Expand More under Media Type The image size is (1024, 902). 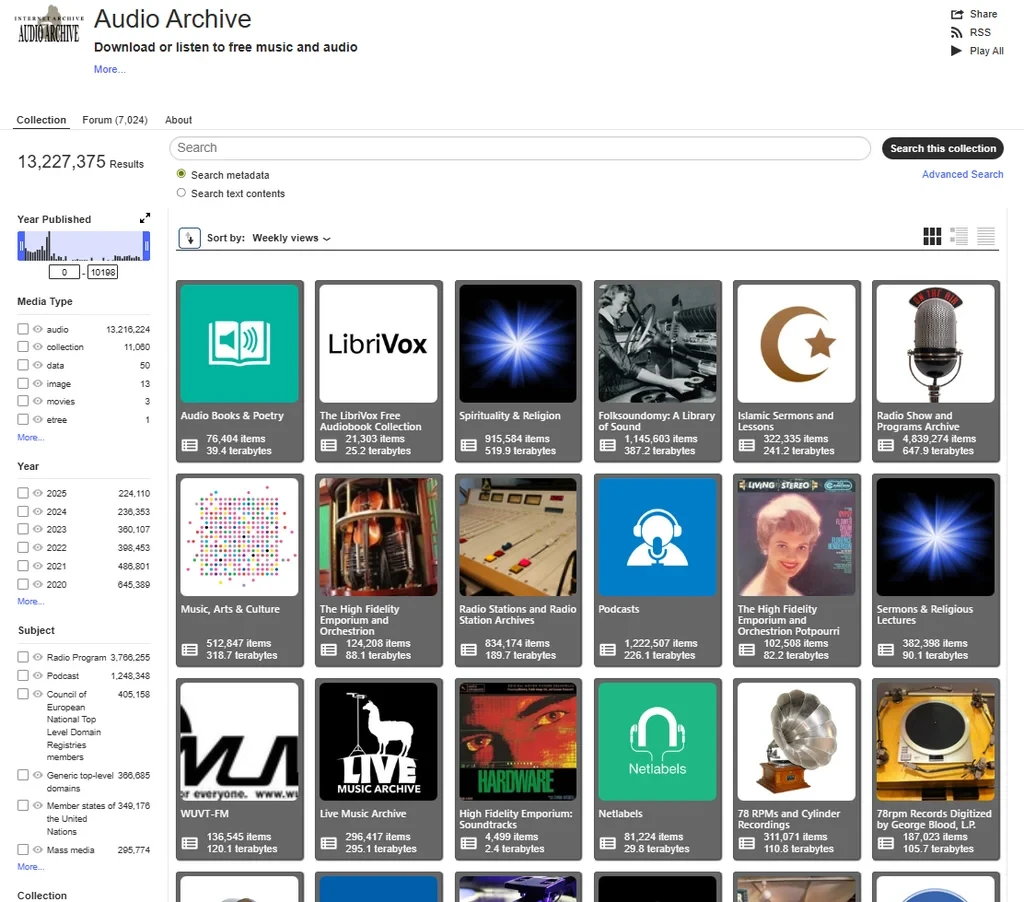pos(30,437)
